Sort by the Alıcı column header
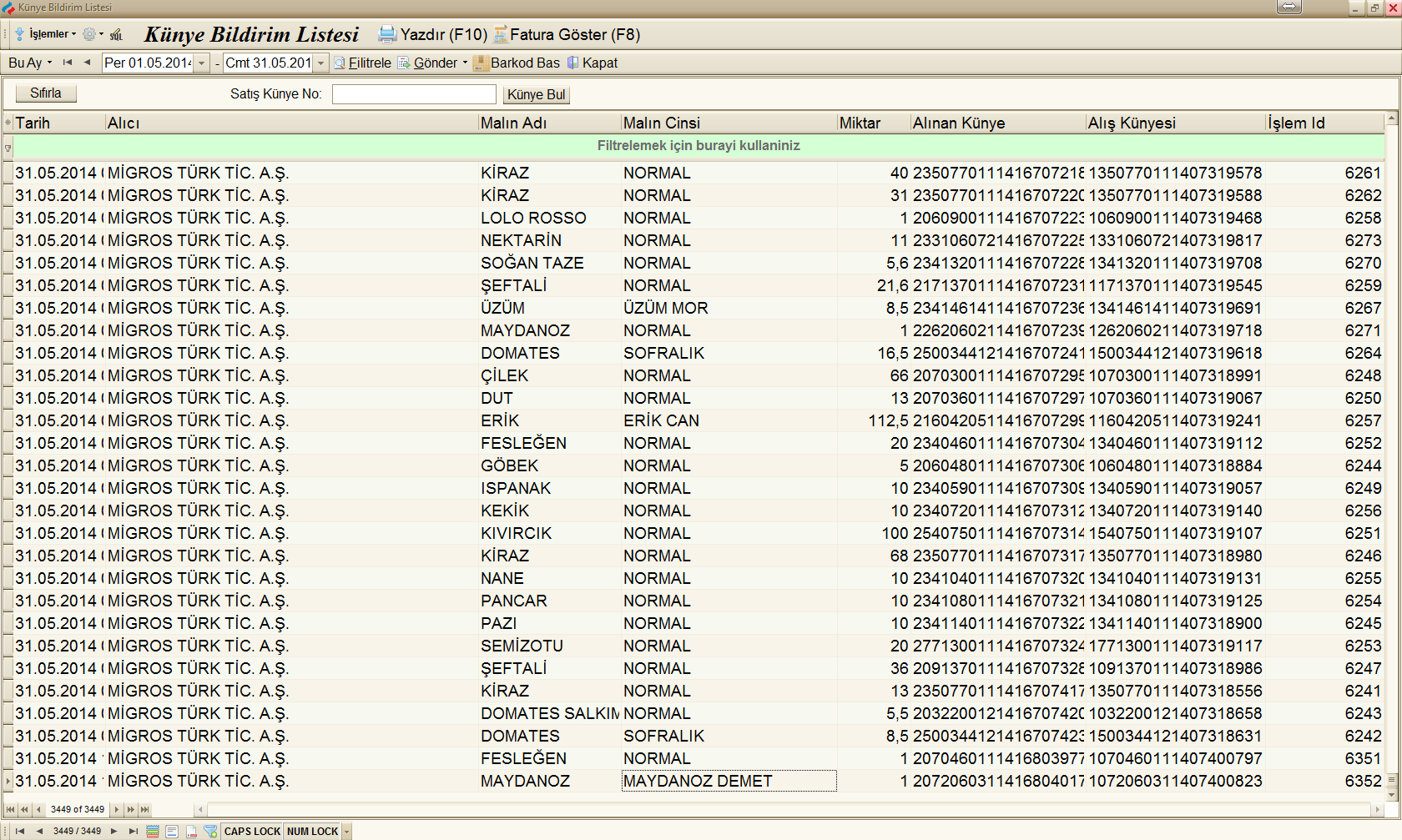1402x840 pixels. coord(291,123)
